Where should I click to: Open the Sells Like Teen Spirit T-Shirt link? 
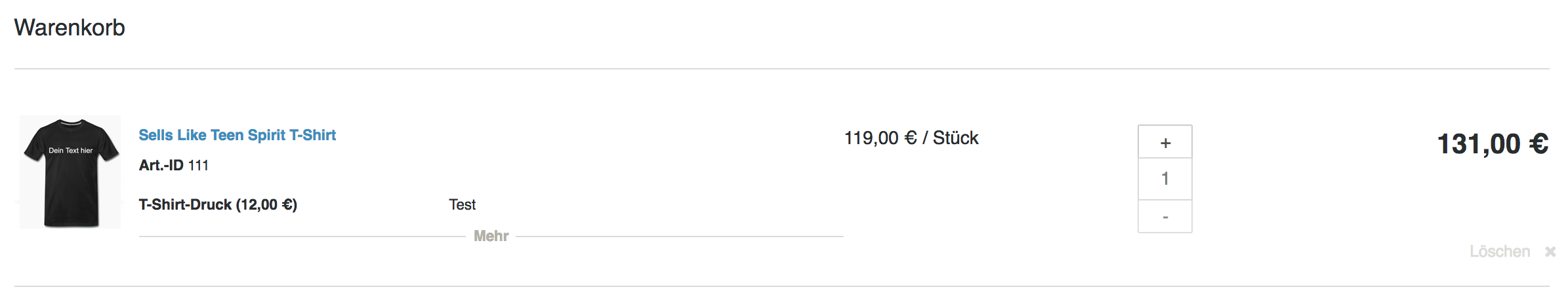pyautogui.click(x=237, y=135)
